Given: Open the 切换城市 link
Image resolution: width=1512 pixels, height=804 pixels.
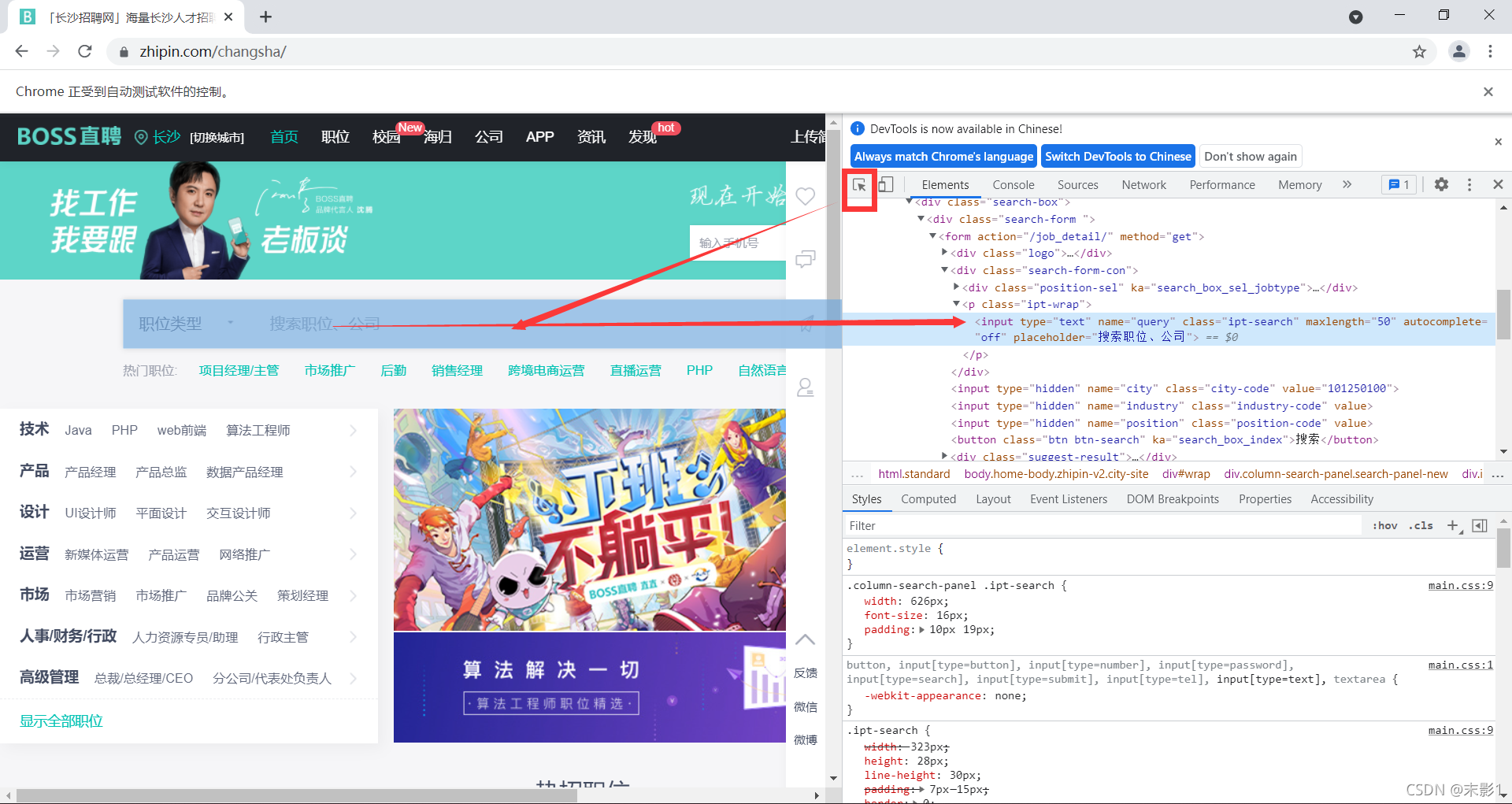Looking at the screenshot, I should point(217,138).
